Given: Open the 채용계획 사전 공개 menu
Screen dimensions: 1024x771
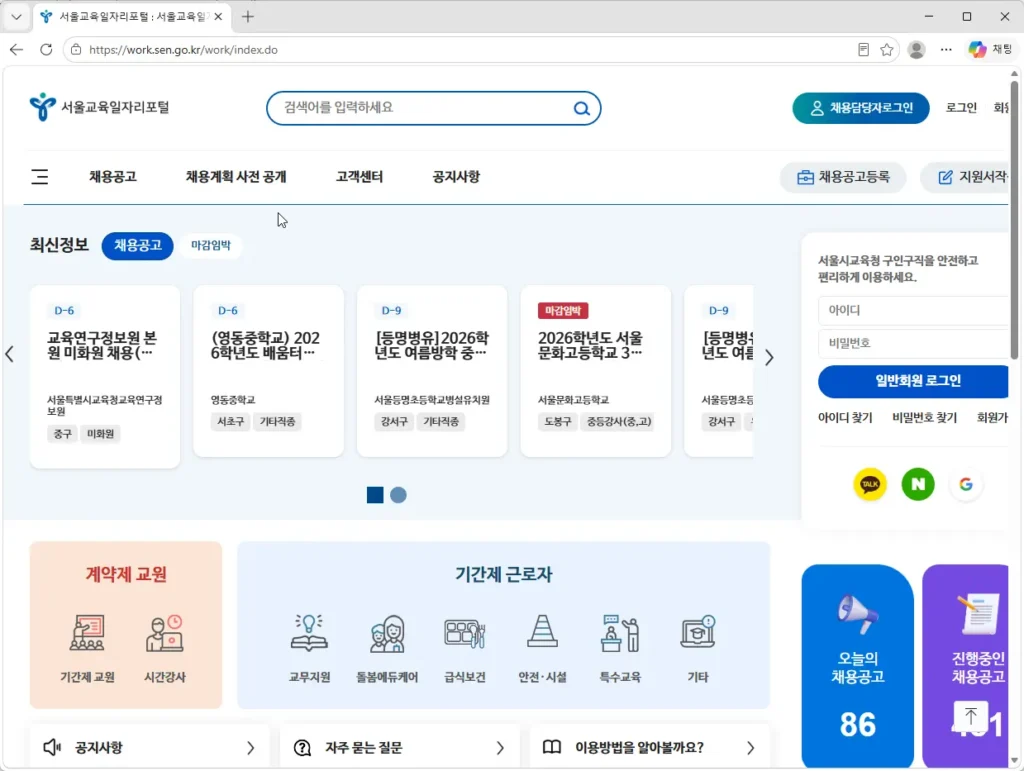Looking at the screenshot, I should (236, 177).
